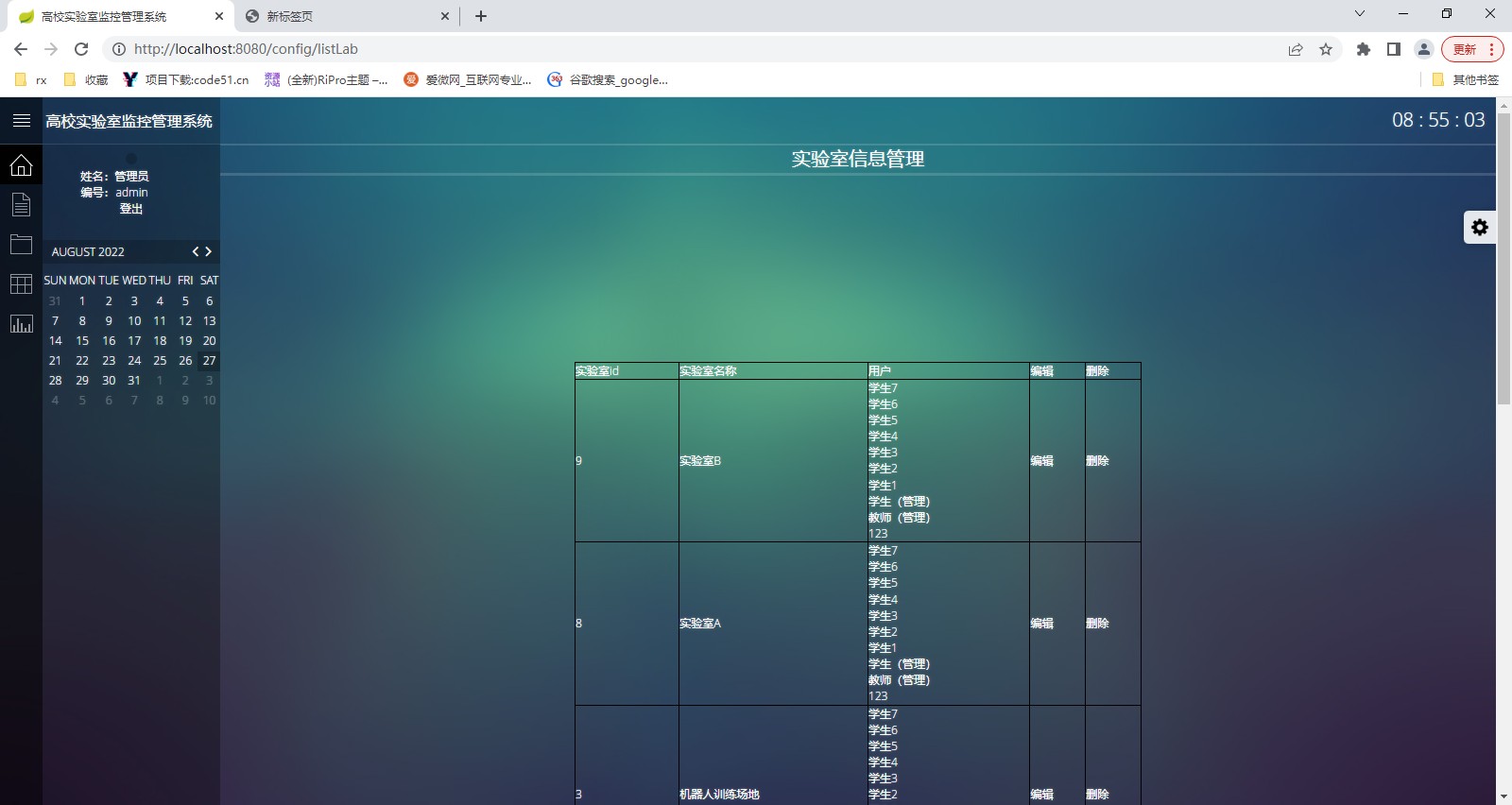Screen dimensions: 1512x805
Task: Select the 高校实验室监控管理系统 tab
Action: coord(120,16)
